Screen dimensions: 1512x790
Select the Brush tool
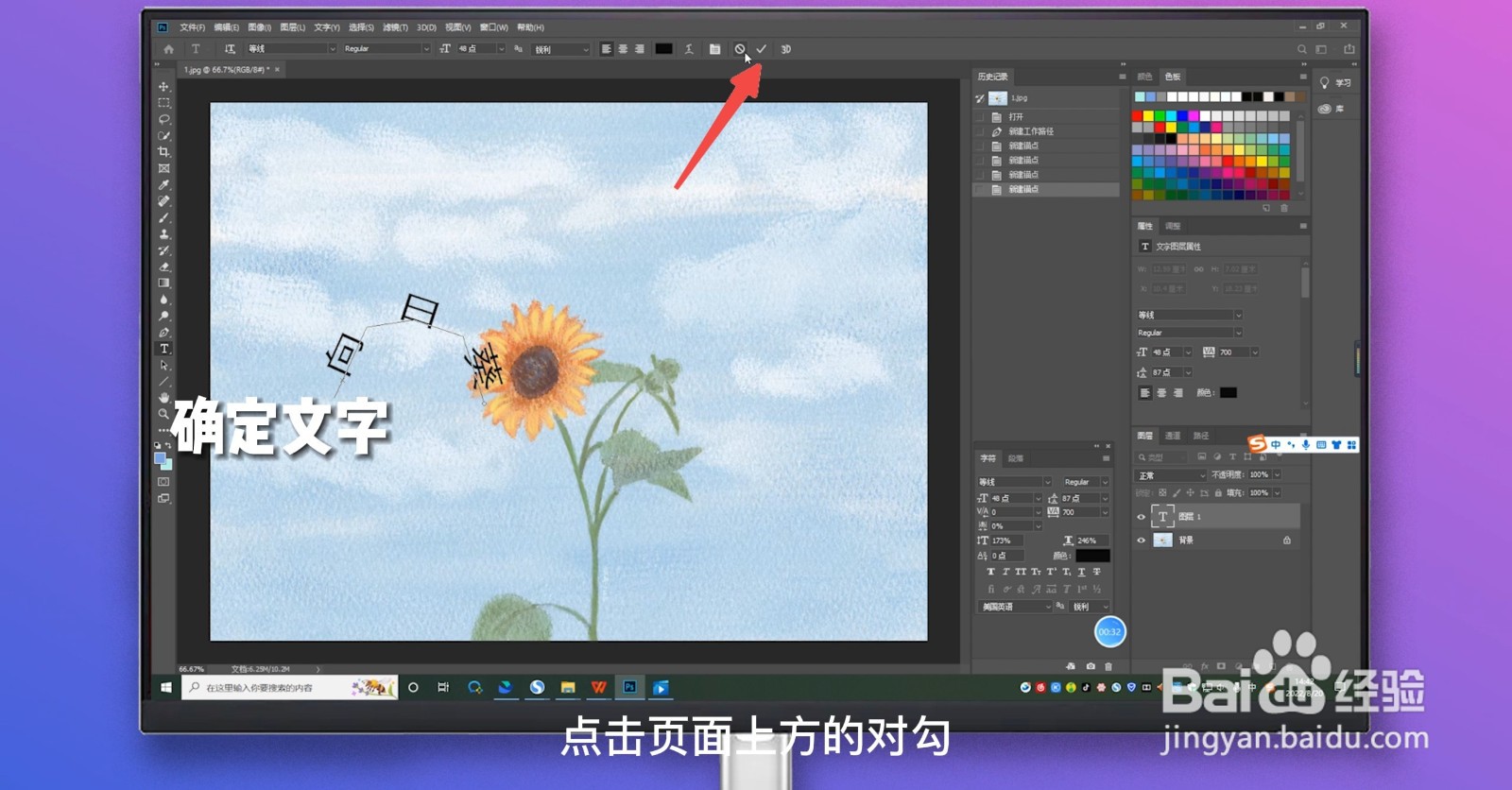point(163,217)
